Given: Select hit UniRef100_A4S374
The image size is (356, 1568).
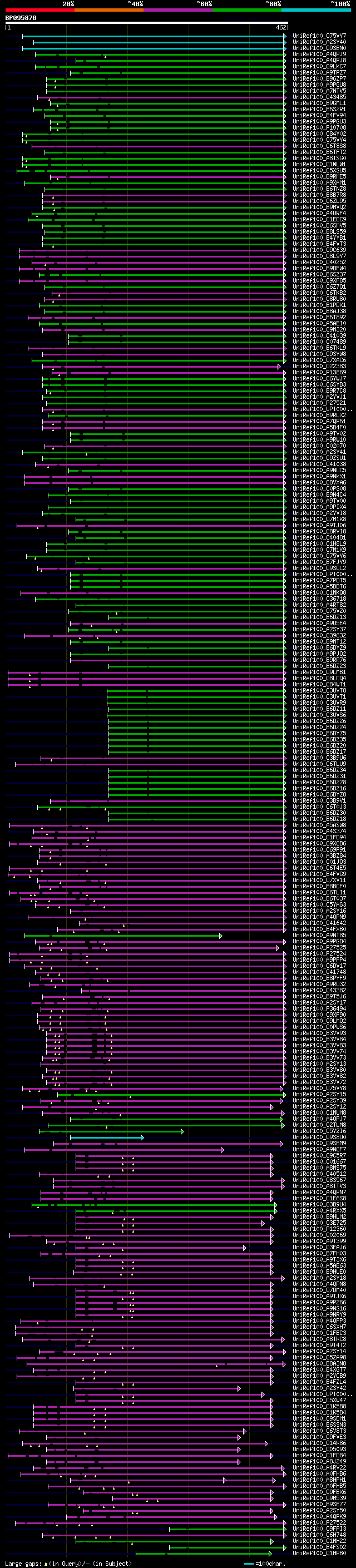Looking at the screenshot, I should (x=319, y=832).
